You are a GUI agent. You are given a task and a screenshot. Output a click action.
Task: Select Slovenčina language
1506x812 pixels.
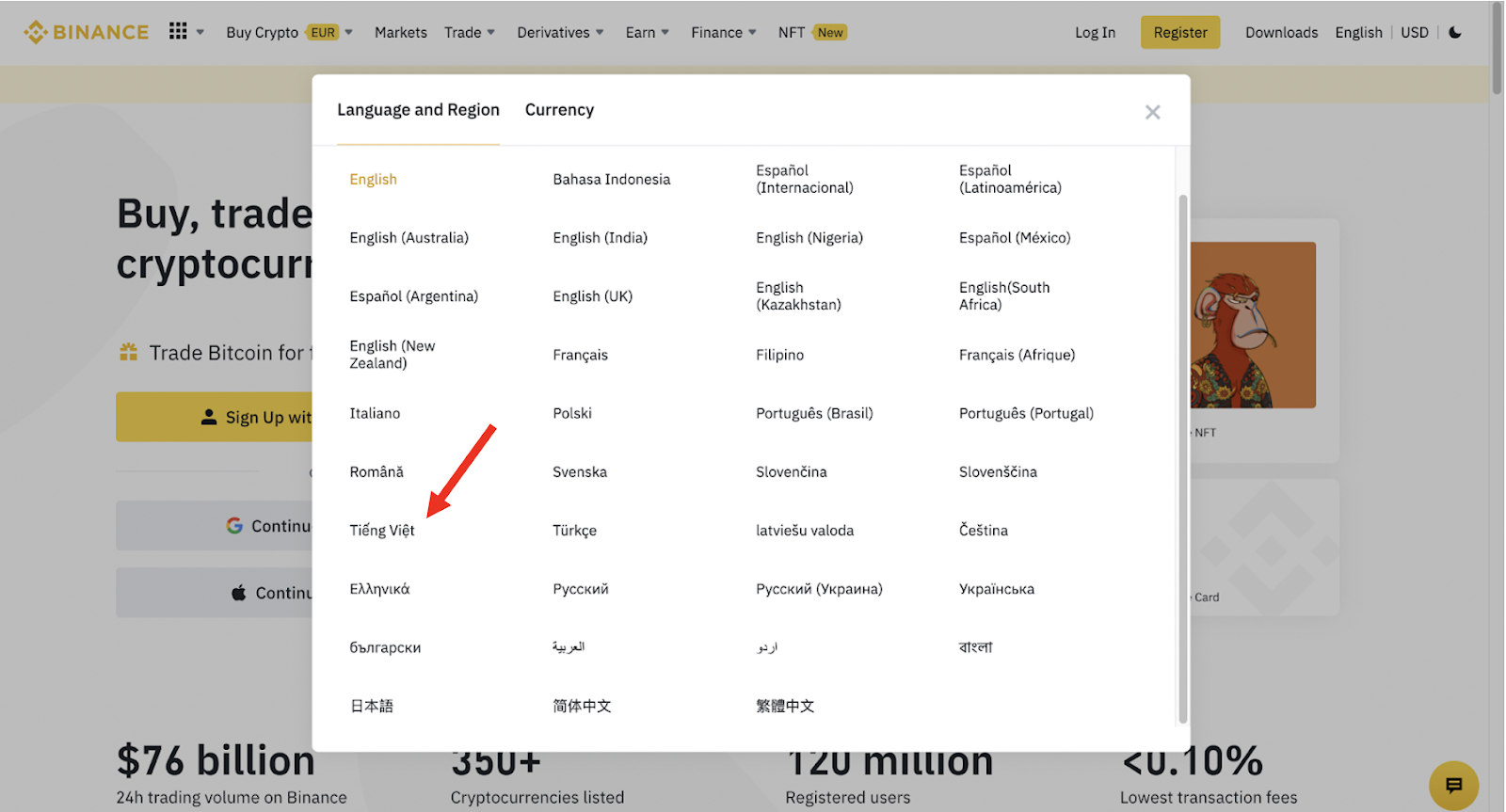point(792,471)
